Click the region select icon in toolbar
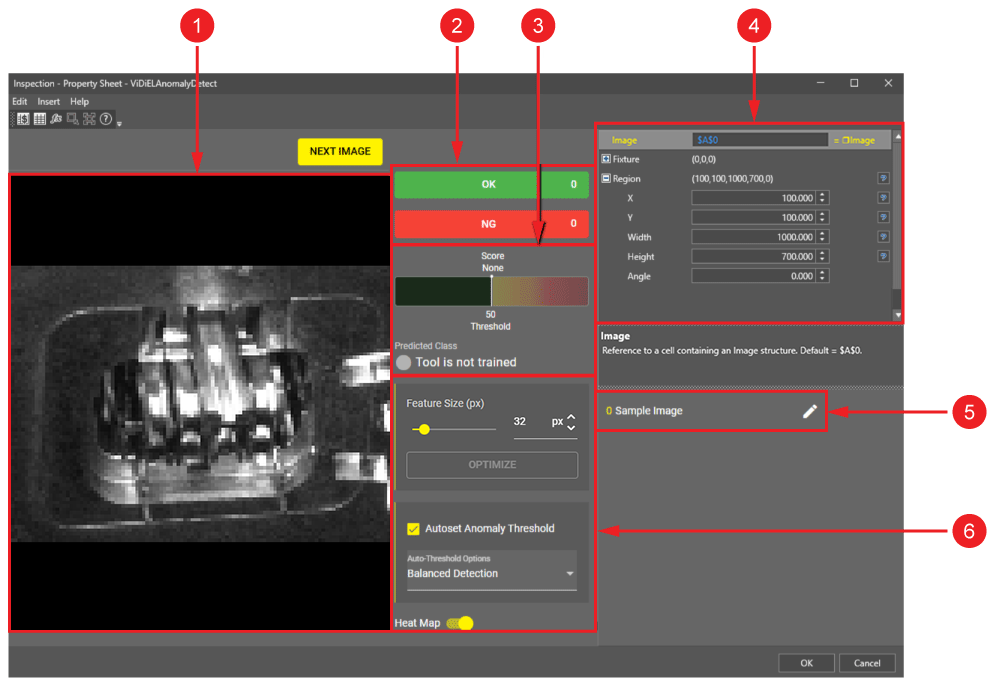This screenshot has height=685, width=994. point(73,119)
